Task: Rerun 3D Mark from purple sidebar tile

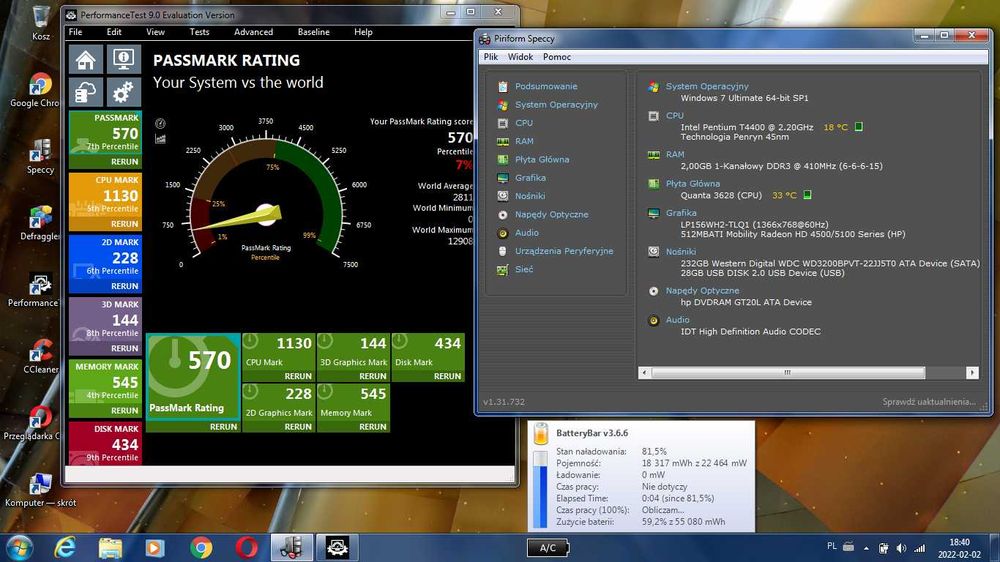Action: (x=124, y=349)
